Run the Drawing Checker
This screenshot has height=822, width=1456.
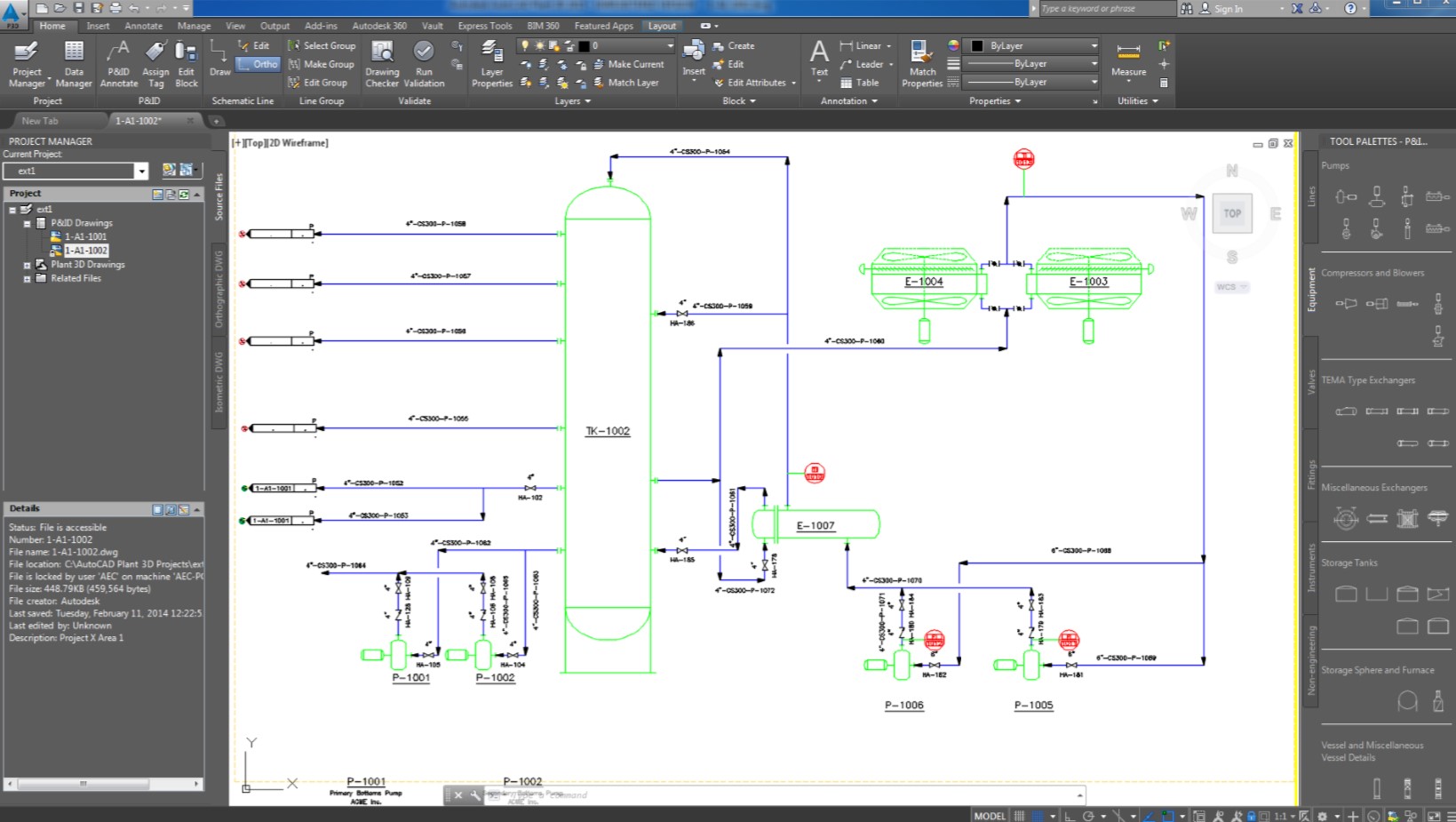(382, 62)
